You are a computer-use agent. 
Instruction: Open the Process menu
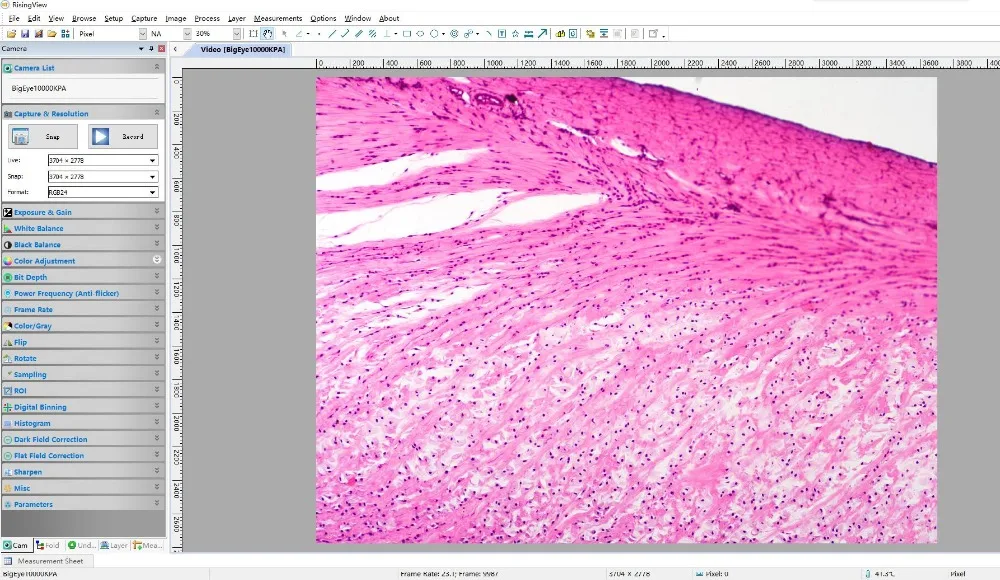click(207, 19)
